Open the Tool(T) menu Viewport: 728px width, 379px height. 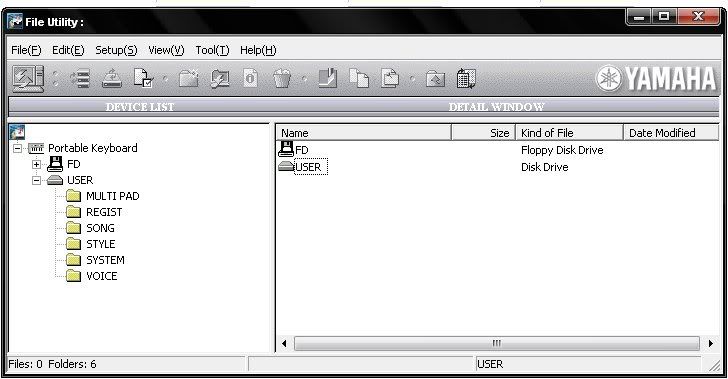(x=212, y=50)
